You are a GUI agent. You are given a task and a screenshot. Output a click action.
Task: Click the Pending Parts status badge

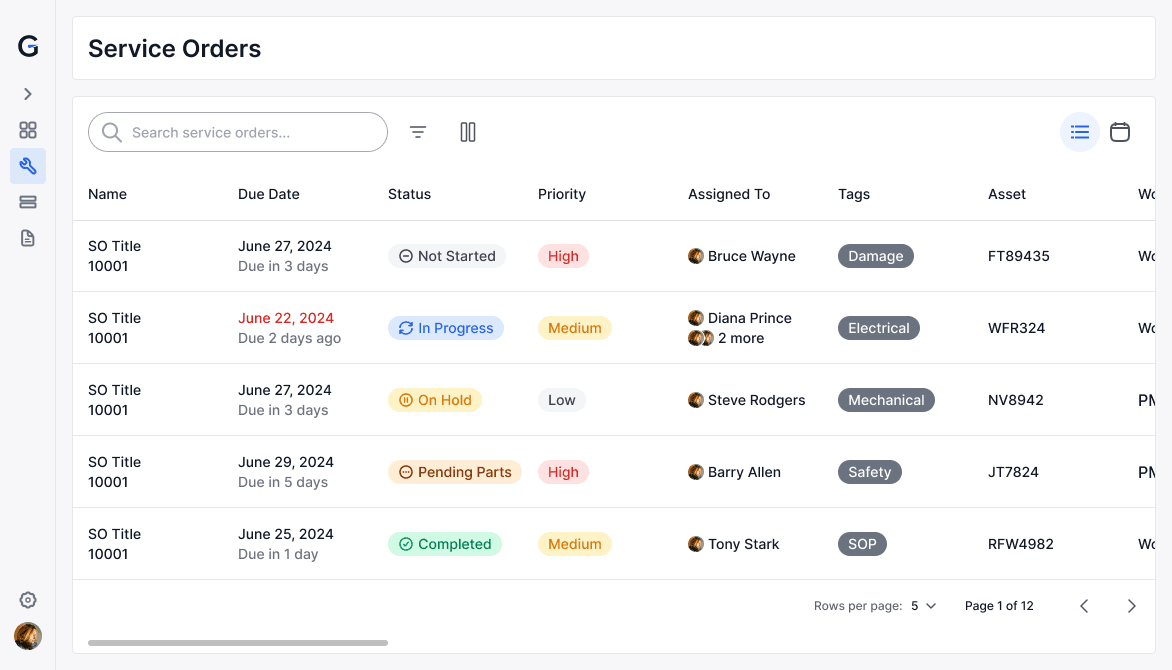click(454, 472)
